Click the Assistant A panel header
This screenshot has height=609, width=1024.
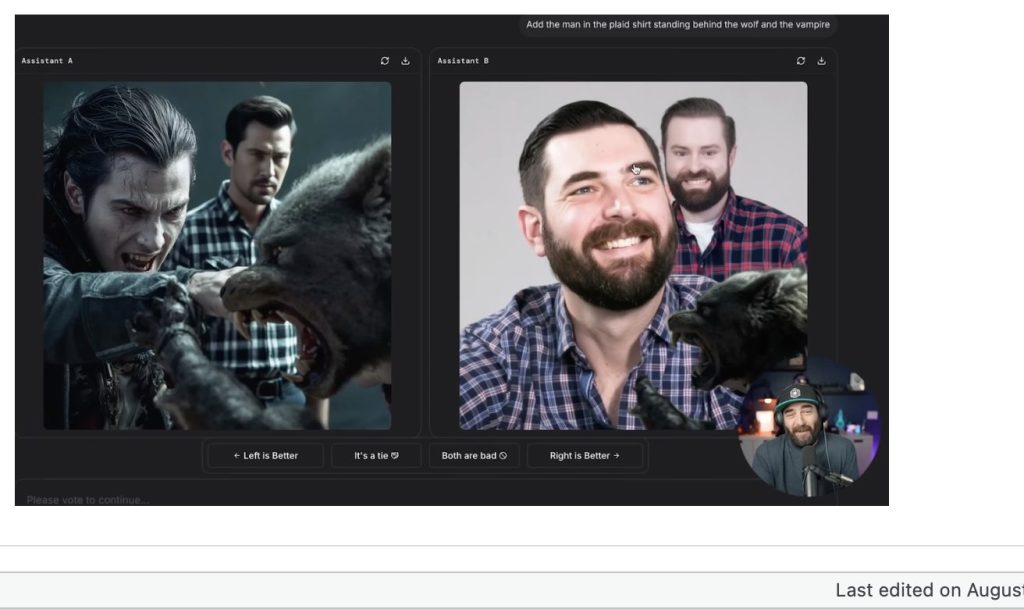point(45,60)
